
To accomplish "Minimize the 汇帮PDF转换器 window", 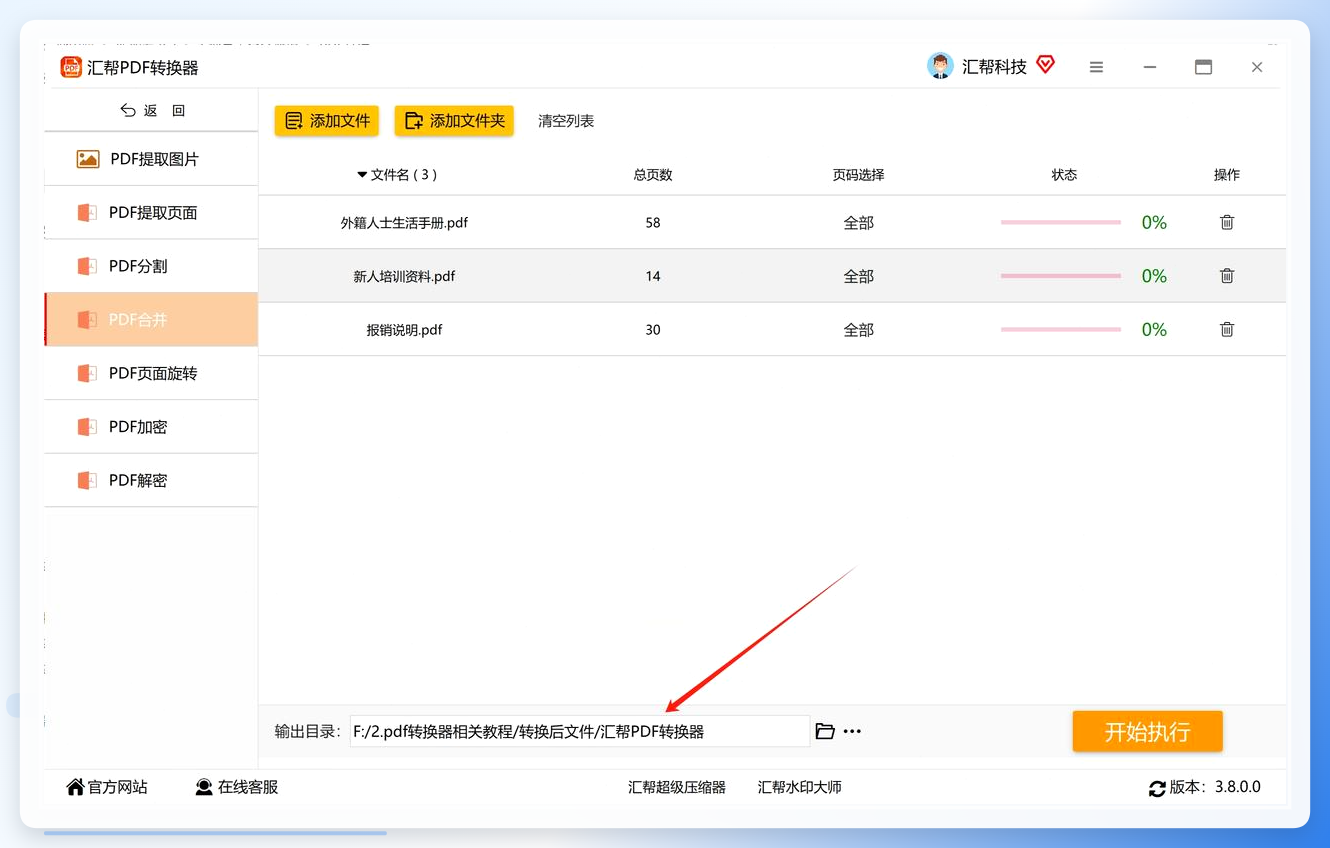I will [1150, 67].
